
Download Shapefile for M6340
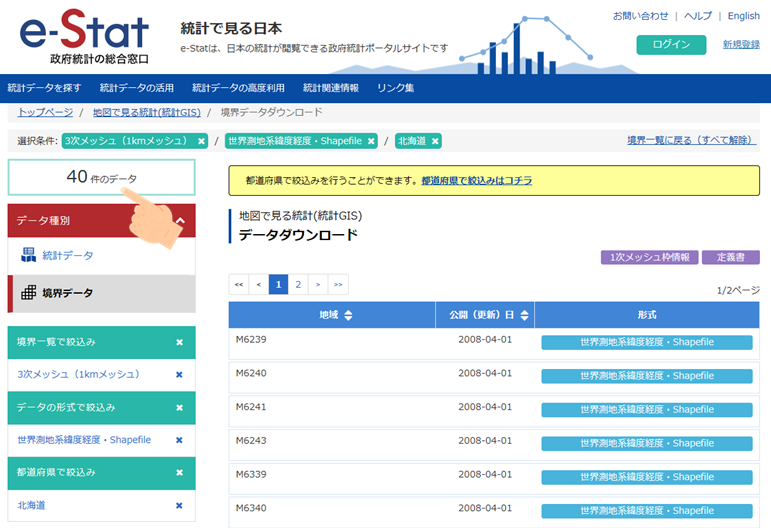647,511
